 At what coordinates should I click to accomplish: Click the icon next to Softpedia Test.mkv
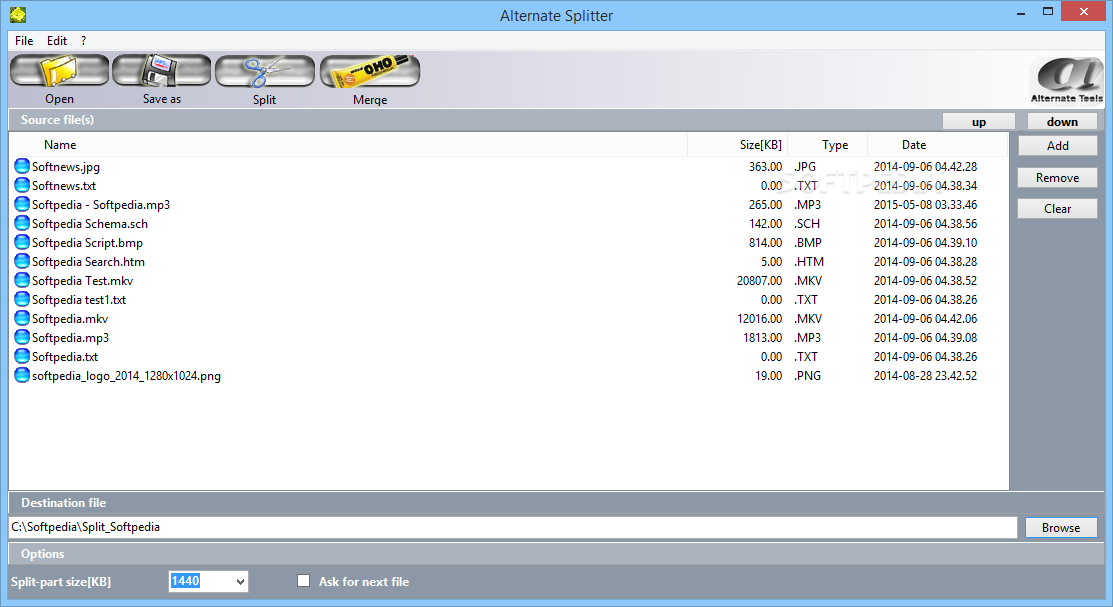(22, 280)
